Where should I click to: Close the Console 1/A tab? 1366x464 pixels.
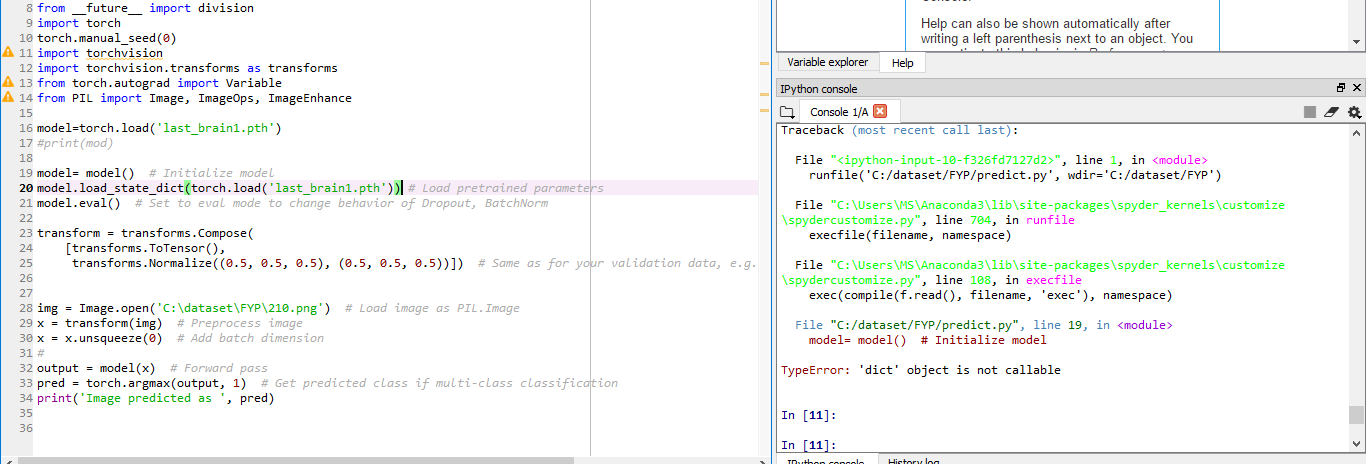point(880,111)
